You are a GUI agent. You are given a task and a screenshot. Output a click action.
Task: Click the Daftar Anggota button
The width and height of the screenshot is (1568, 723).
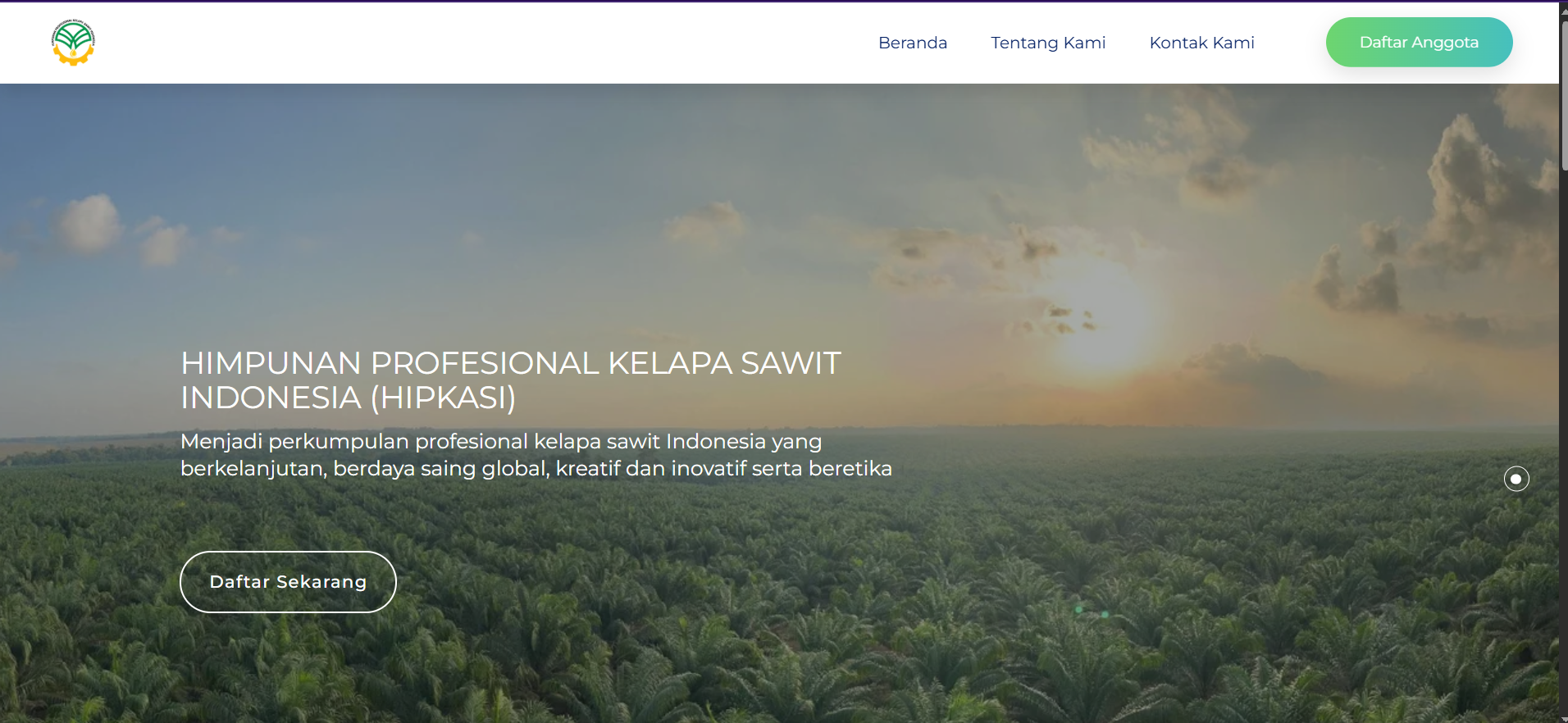1419,43
